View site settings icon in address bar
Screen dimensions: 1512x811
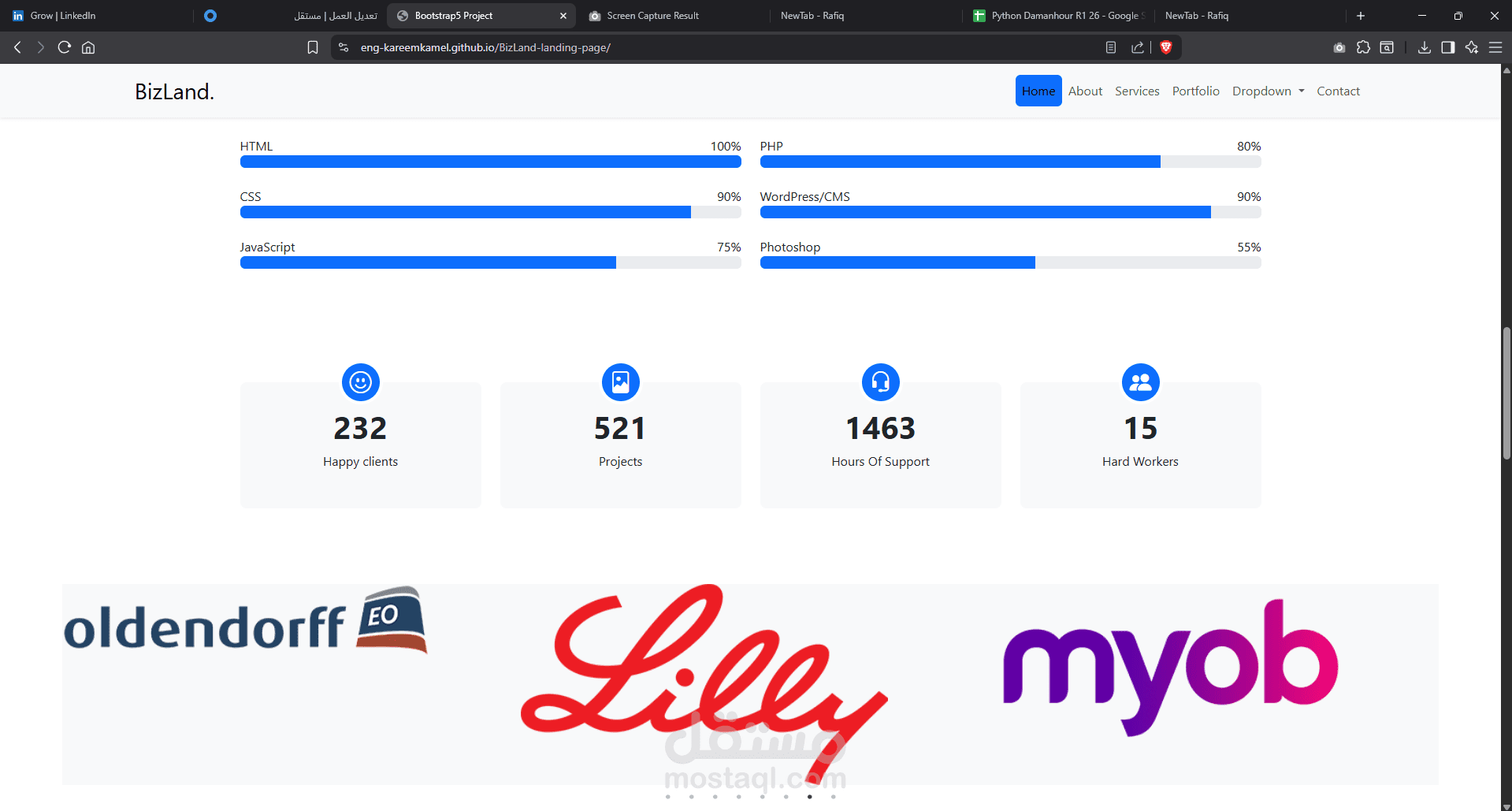(x=344, y=47)
